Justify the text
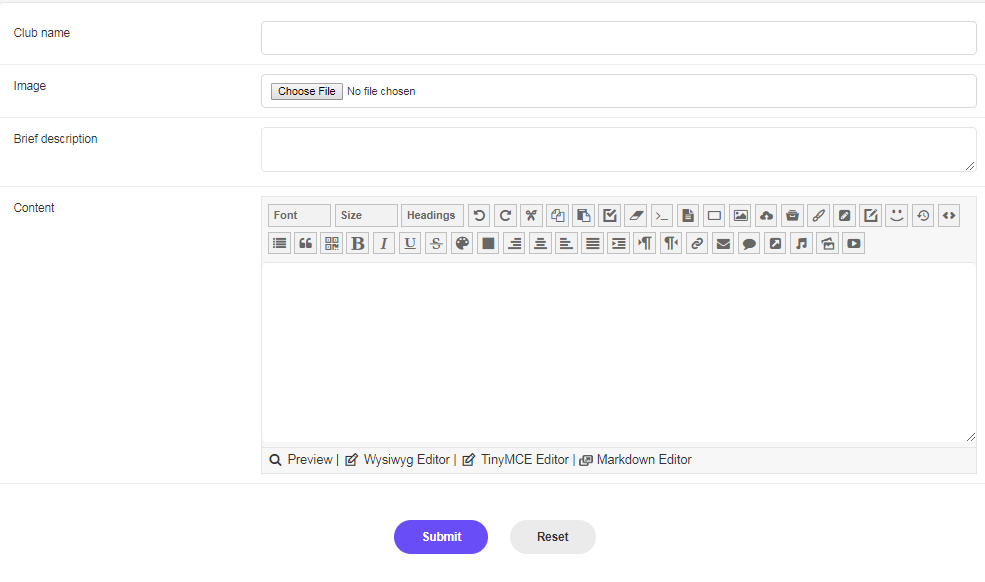Screen dimensions: 985x582 coord(592,243)
